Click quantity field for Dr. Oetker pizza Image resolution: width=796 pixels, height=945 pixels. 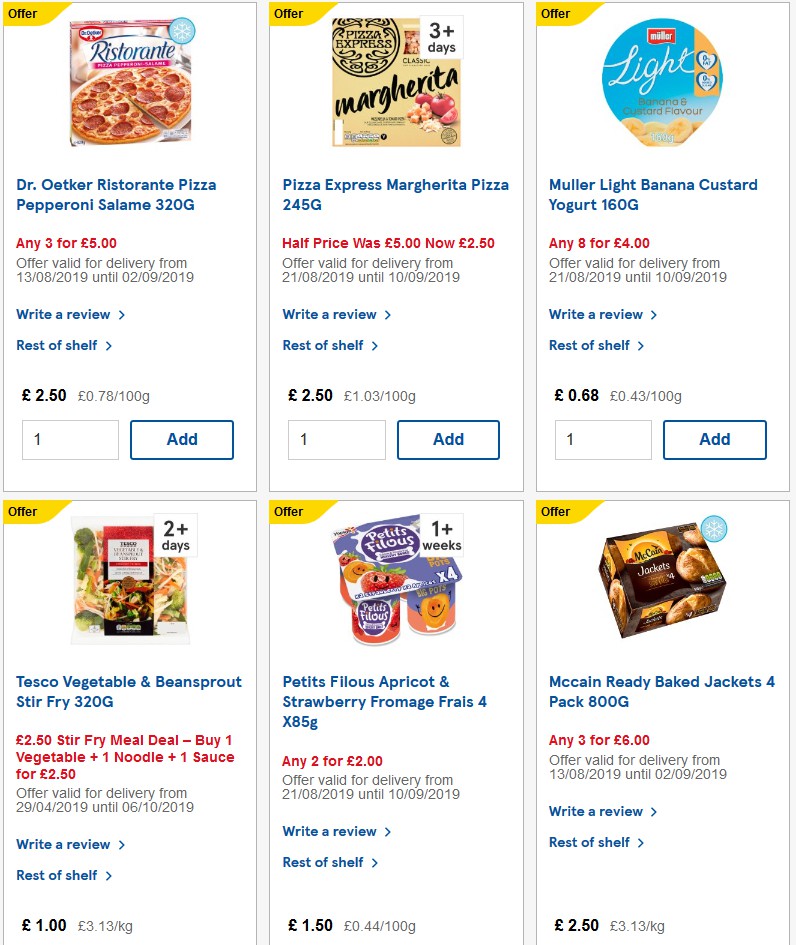[70, 439]
